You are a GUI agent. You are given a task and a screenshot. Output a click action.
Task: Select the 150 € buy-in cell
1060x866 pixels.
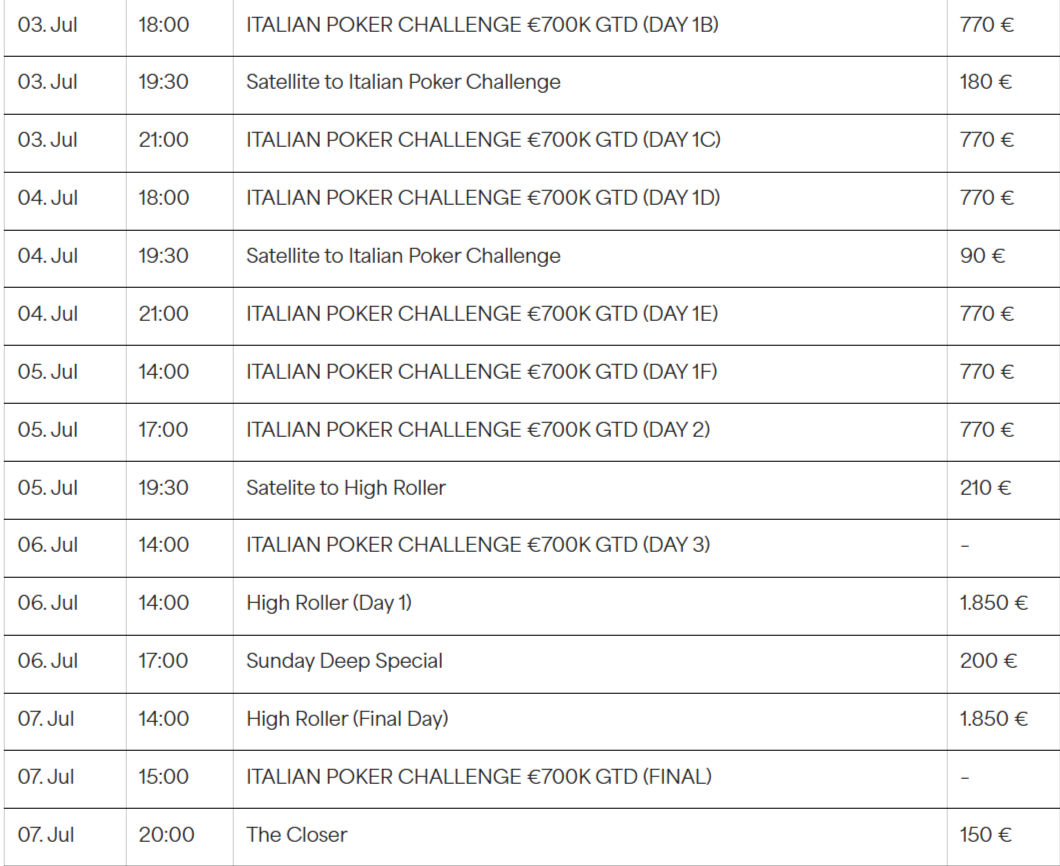pos(985,835)
